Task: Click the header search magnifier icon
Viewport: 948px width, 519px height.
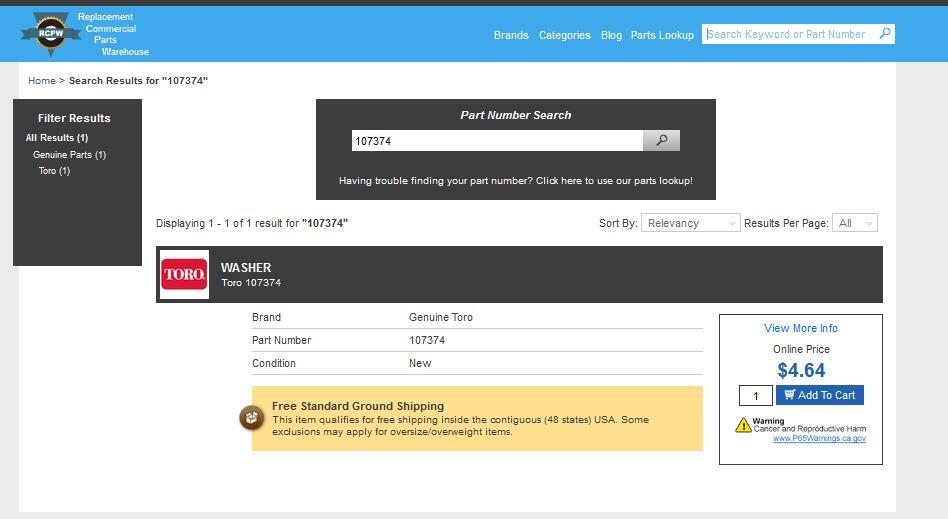Action: tap(885, 33)
